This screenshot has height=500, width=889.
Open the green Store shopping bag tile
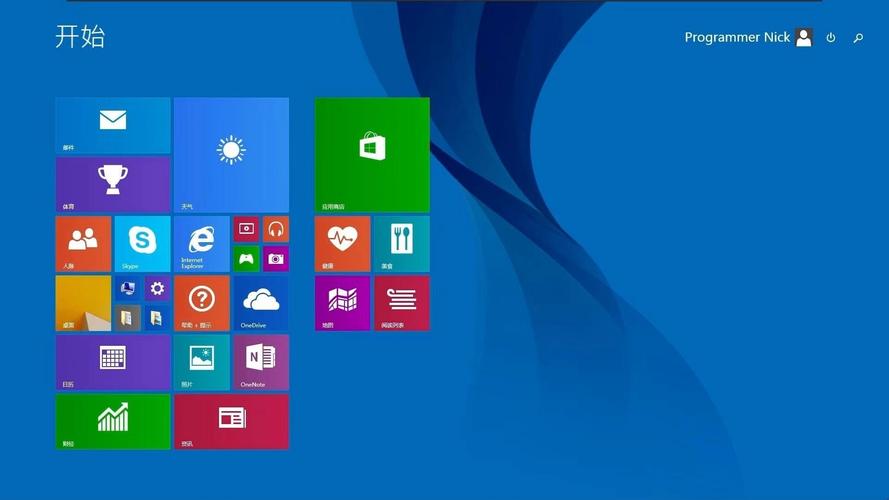click(372, 155)
